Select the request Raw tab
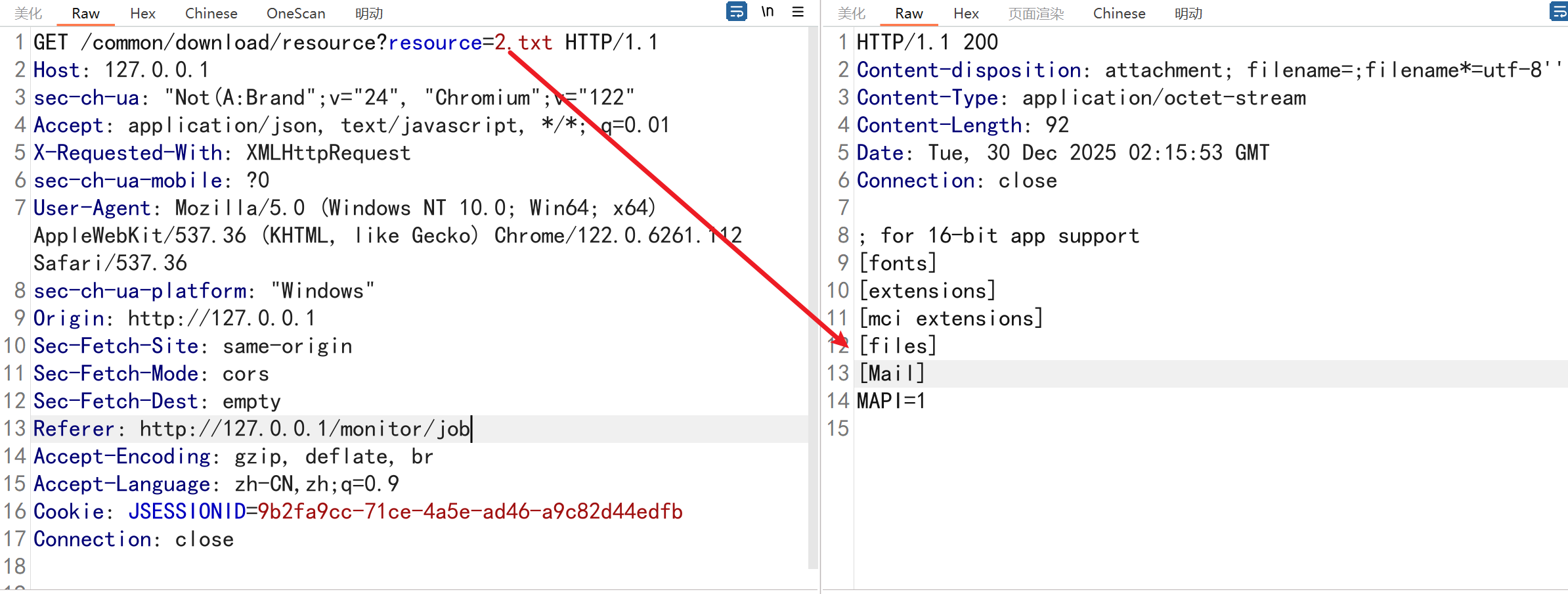 click(x=85, y=14)
